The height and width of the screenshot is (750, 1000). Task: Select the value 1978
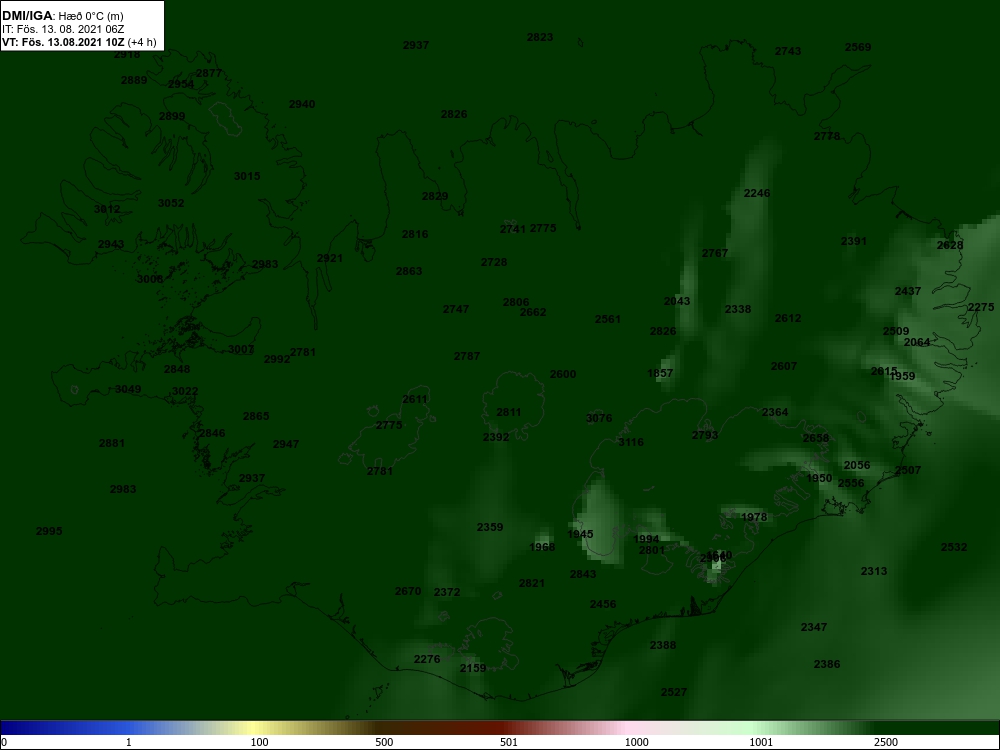754,517
